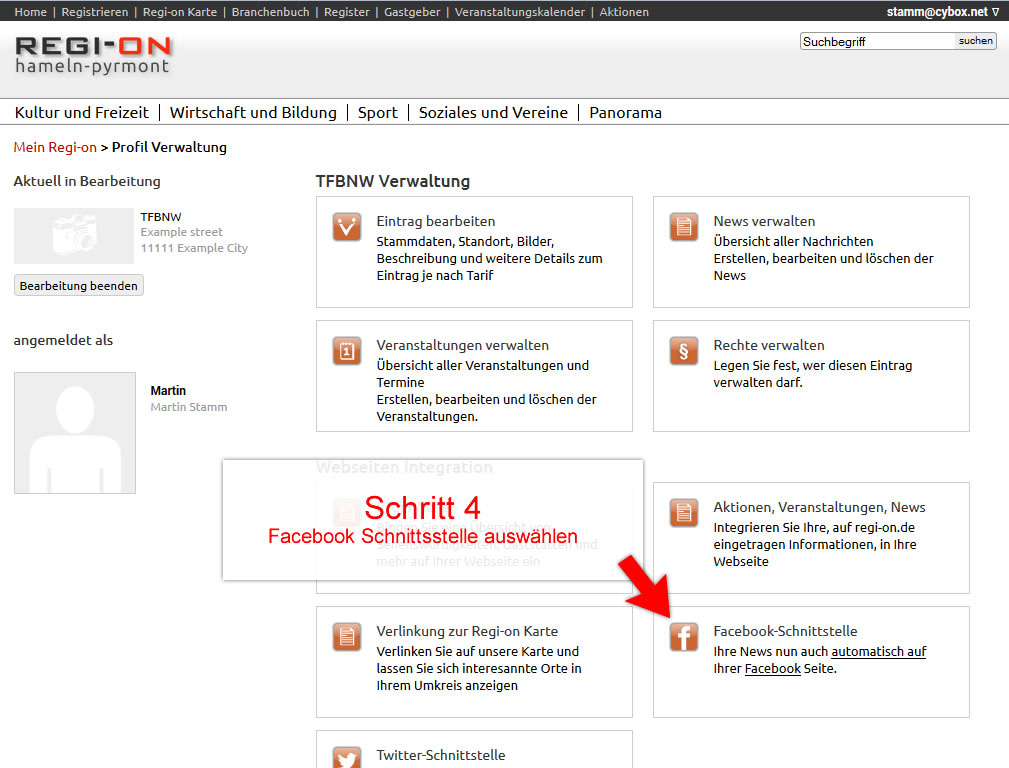Click the Branchenbuch top navigation link
1009x768 pixels.
coord(271,12)
